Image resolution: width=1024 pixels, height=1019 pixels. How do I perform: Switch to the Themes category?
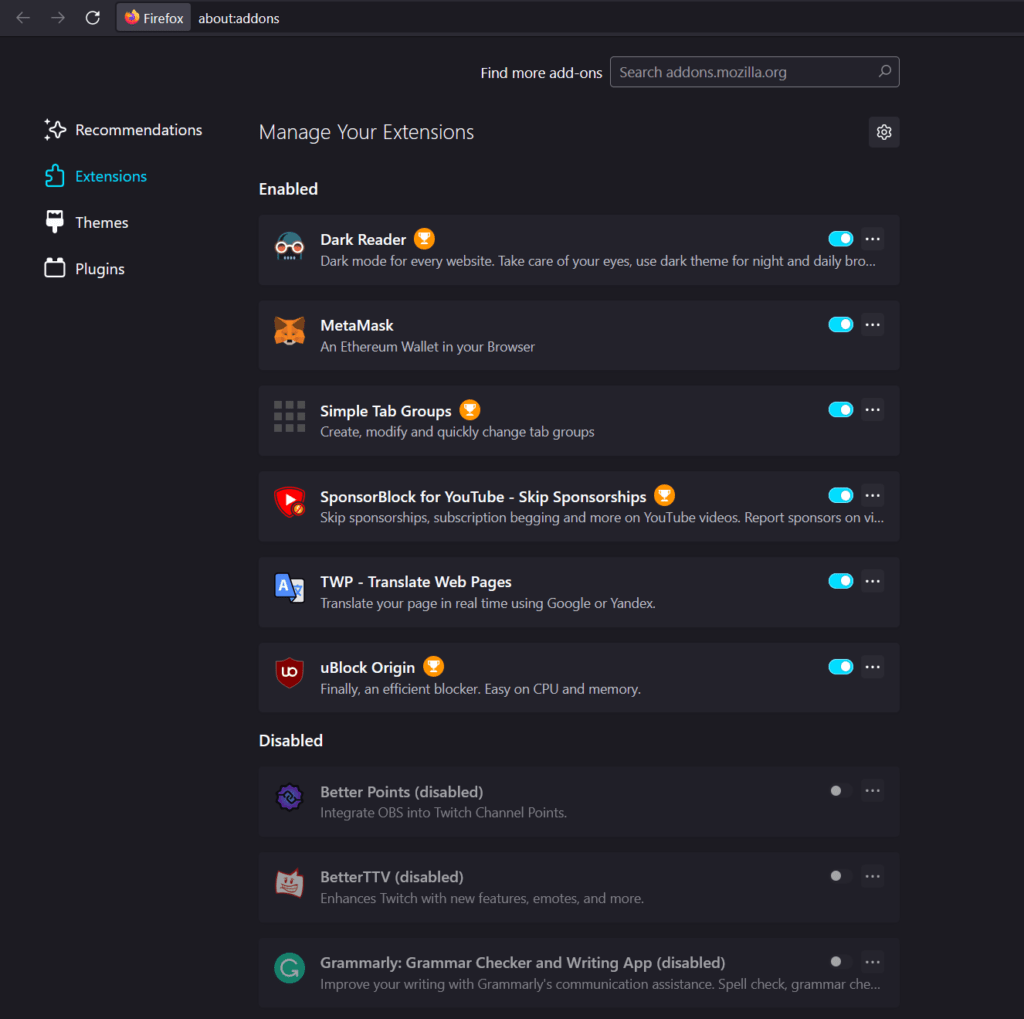coord(86,223)
